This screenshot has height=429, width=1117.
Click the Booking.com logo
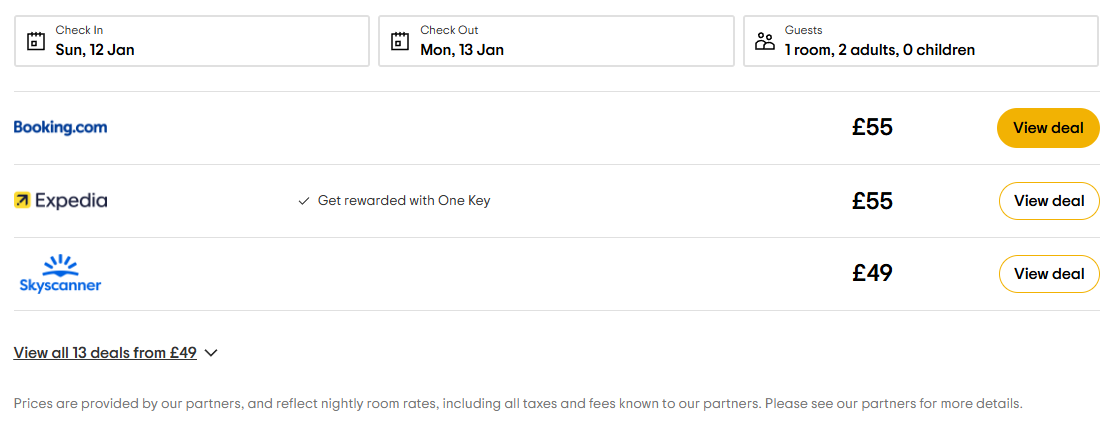click(60, 128)
